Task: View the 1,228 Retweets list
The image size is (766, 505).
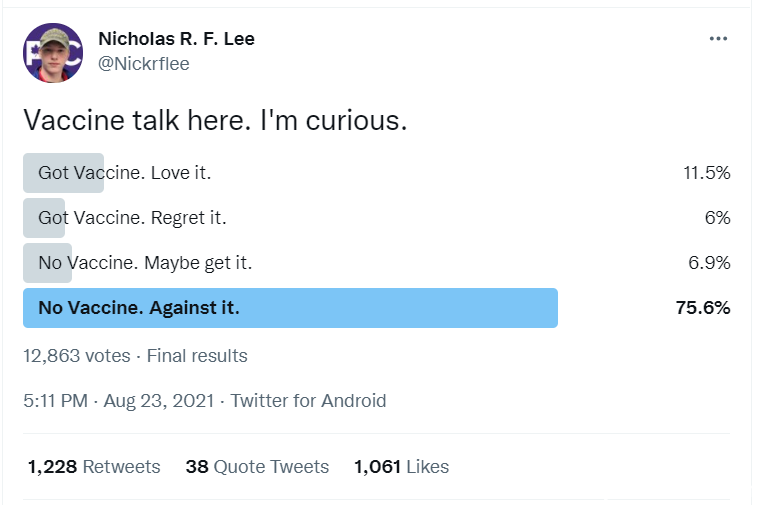Action: tap(94, 467)
